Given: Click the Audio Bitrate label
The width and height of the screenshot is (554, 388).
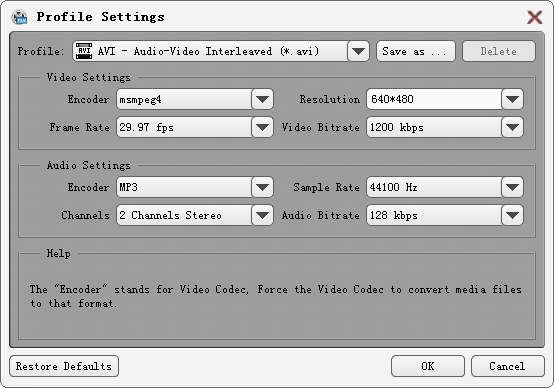Looking at the screenshot, I should coord(320,215).
